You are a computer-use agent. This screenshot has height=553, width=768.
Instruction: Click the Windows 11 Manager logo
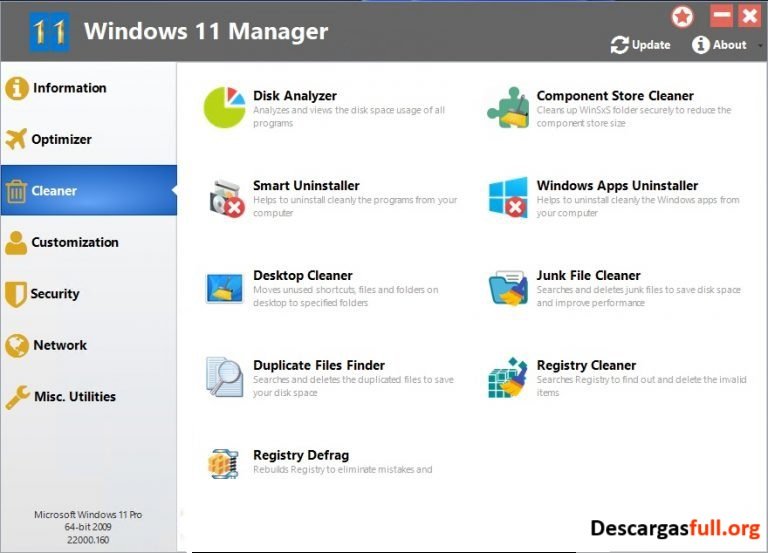[x=49, y=32]
